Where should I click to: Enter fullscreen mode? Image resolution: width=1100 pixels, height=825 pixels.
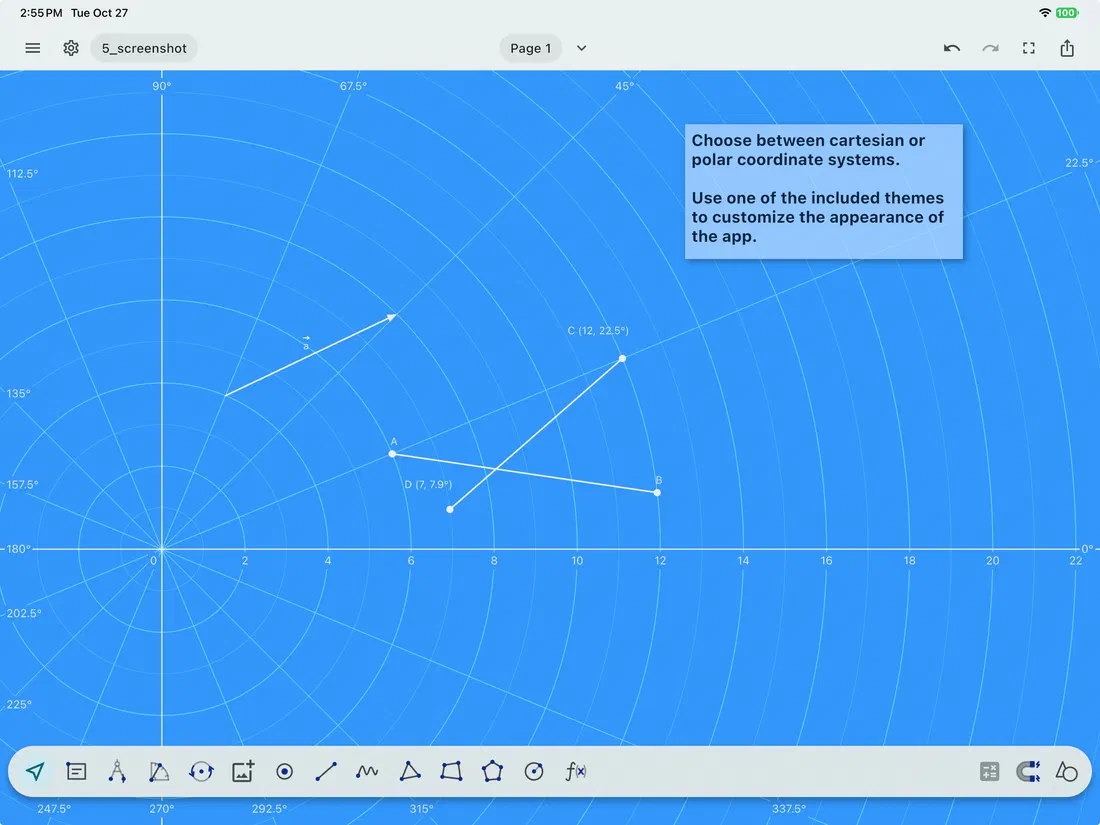click(1028, 48)
